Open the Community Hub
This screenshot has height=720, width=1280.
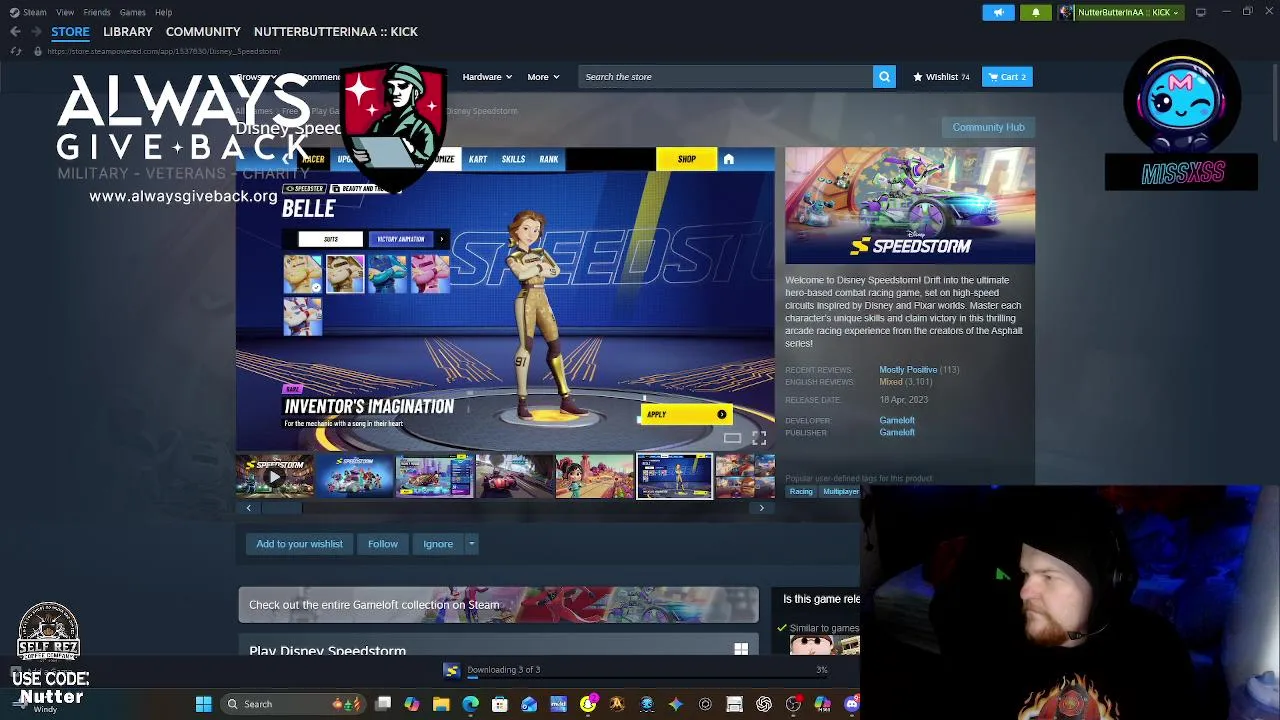(x=988, y=127)
